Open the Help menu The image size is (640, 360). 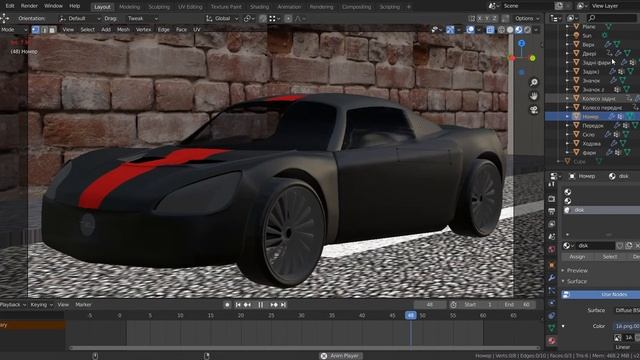[75, 6]
